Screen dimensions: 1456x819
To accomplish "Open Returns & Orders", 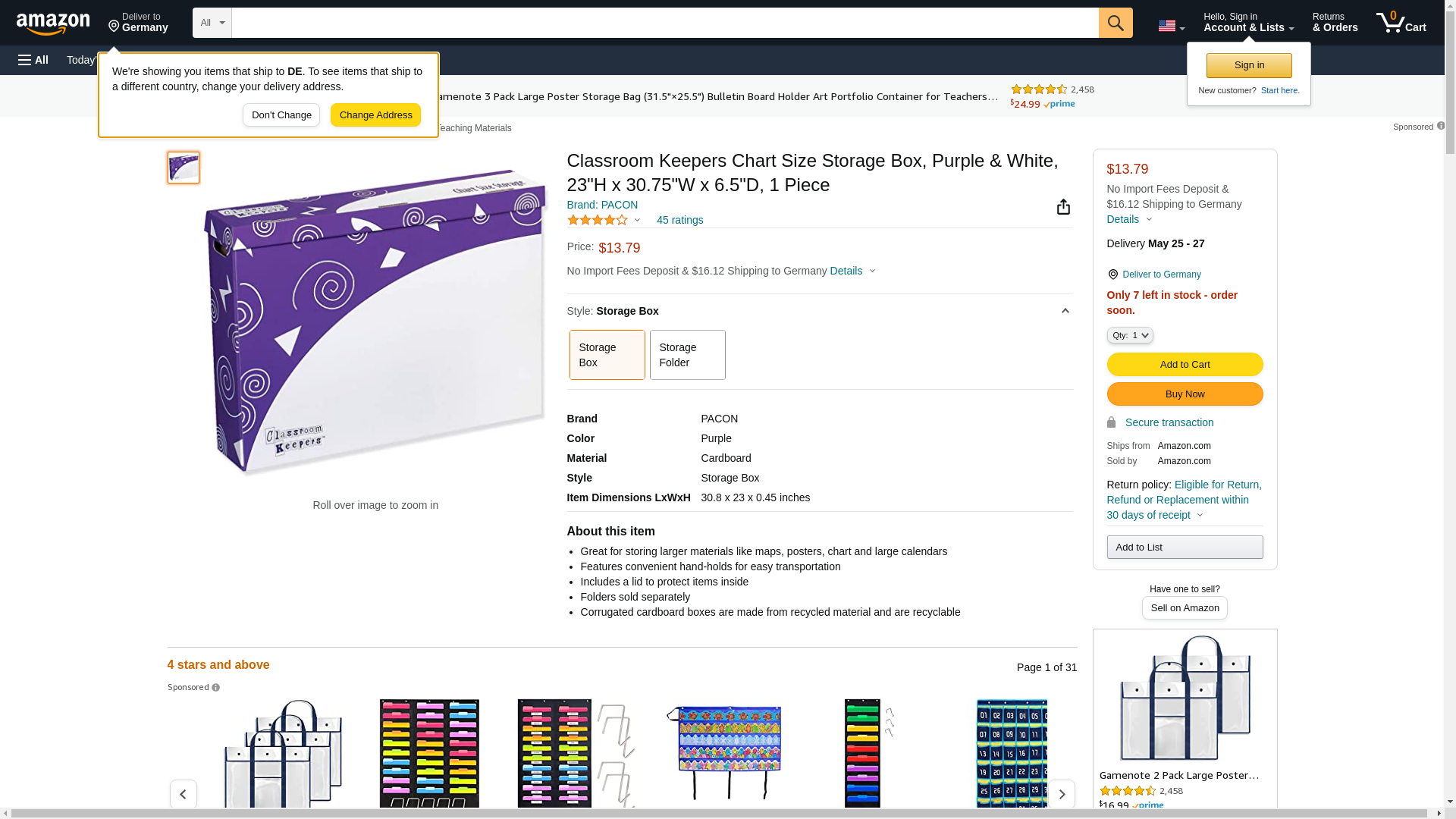I will pos(1335,23).
